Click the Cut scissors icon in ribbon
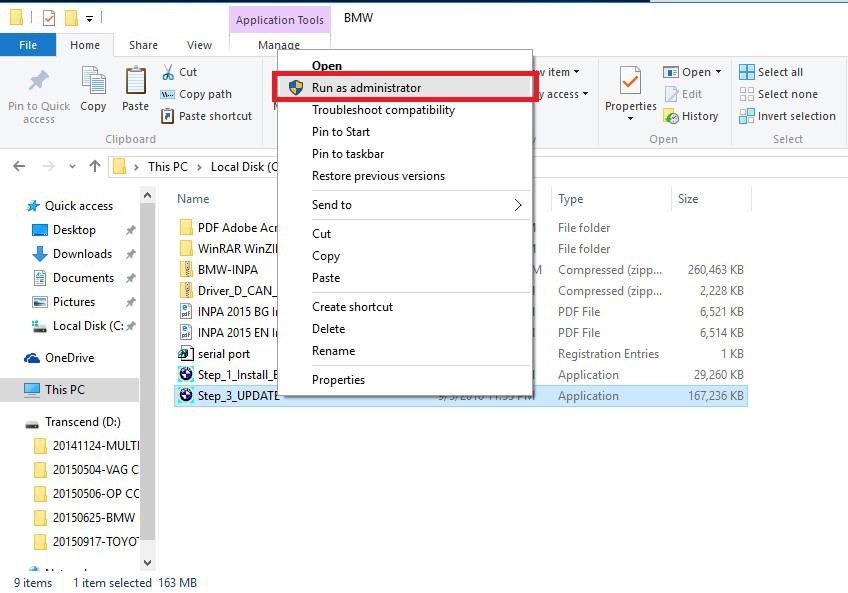Viewport: 848px width, 593px height. [168, 72]
